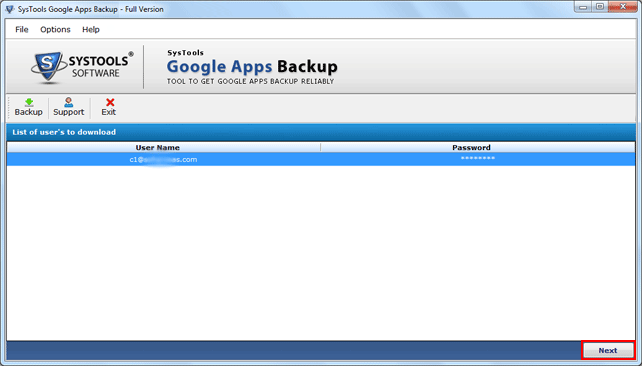
Task: Open the Help menu
Action: pyautogui.click(x=90, y=29)
